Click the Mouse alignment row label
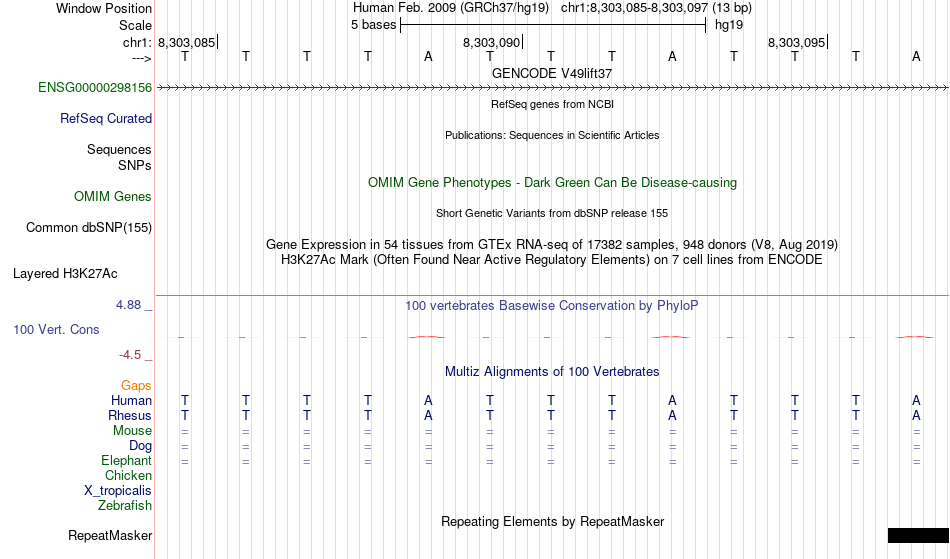The height and width of the screenshot is (559, 950). [x=132, y=431]
